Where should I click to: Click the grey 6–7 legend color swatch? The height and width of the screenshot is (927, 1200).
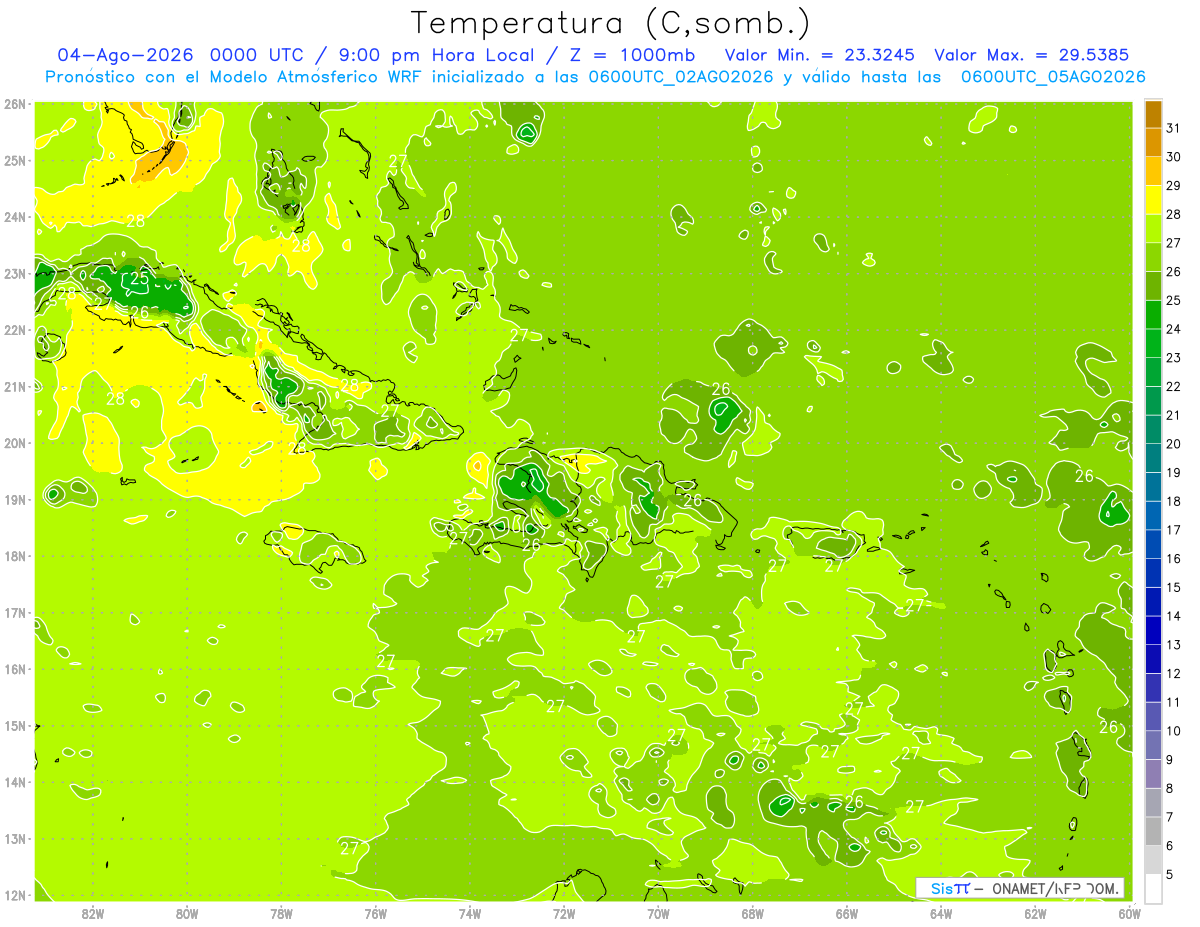(x=1153, y=831)
